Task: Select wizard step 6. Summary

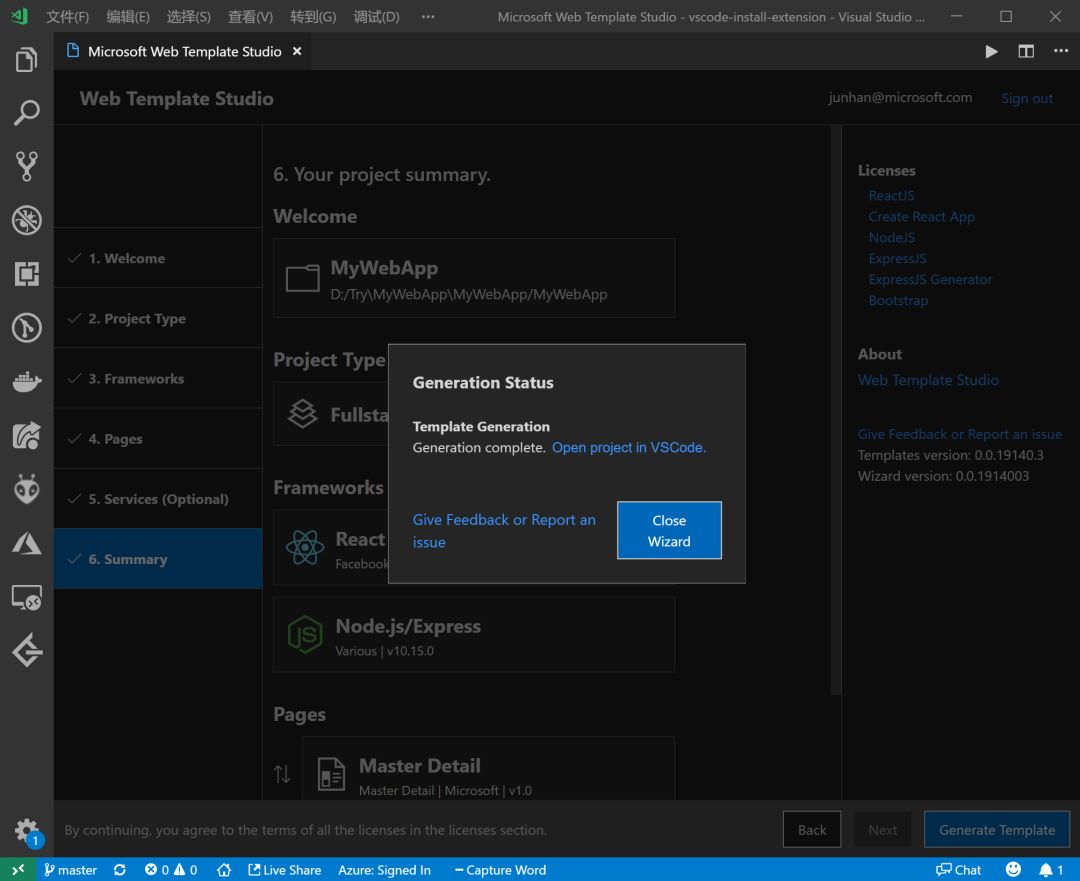Action: 158,559
